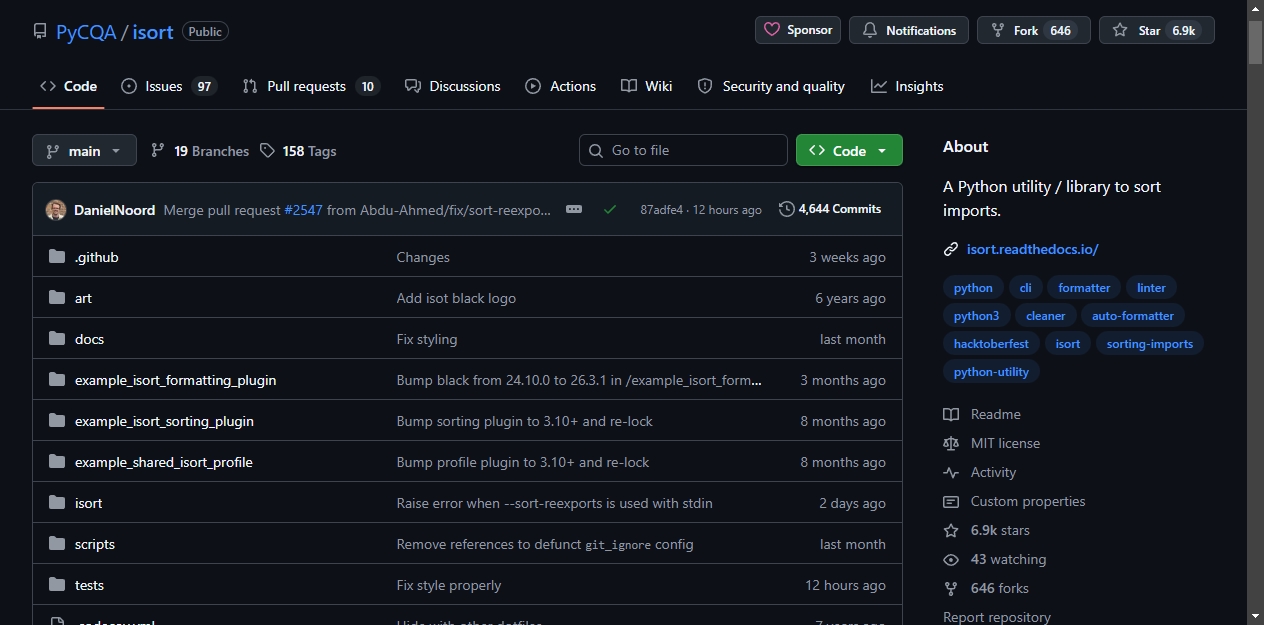
Task: Click the branch icon beside 19 Branches
Action: (158, 150)
